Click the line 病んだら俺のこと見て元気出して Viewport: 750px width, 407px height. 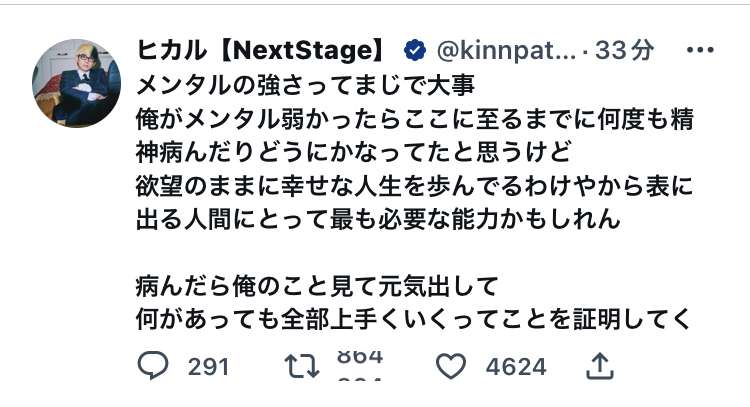[316, 287]
